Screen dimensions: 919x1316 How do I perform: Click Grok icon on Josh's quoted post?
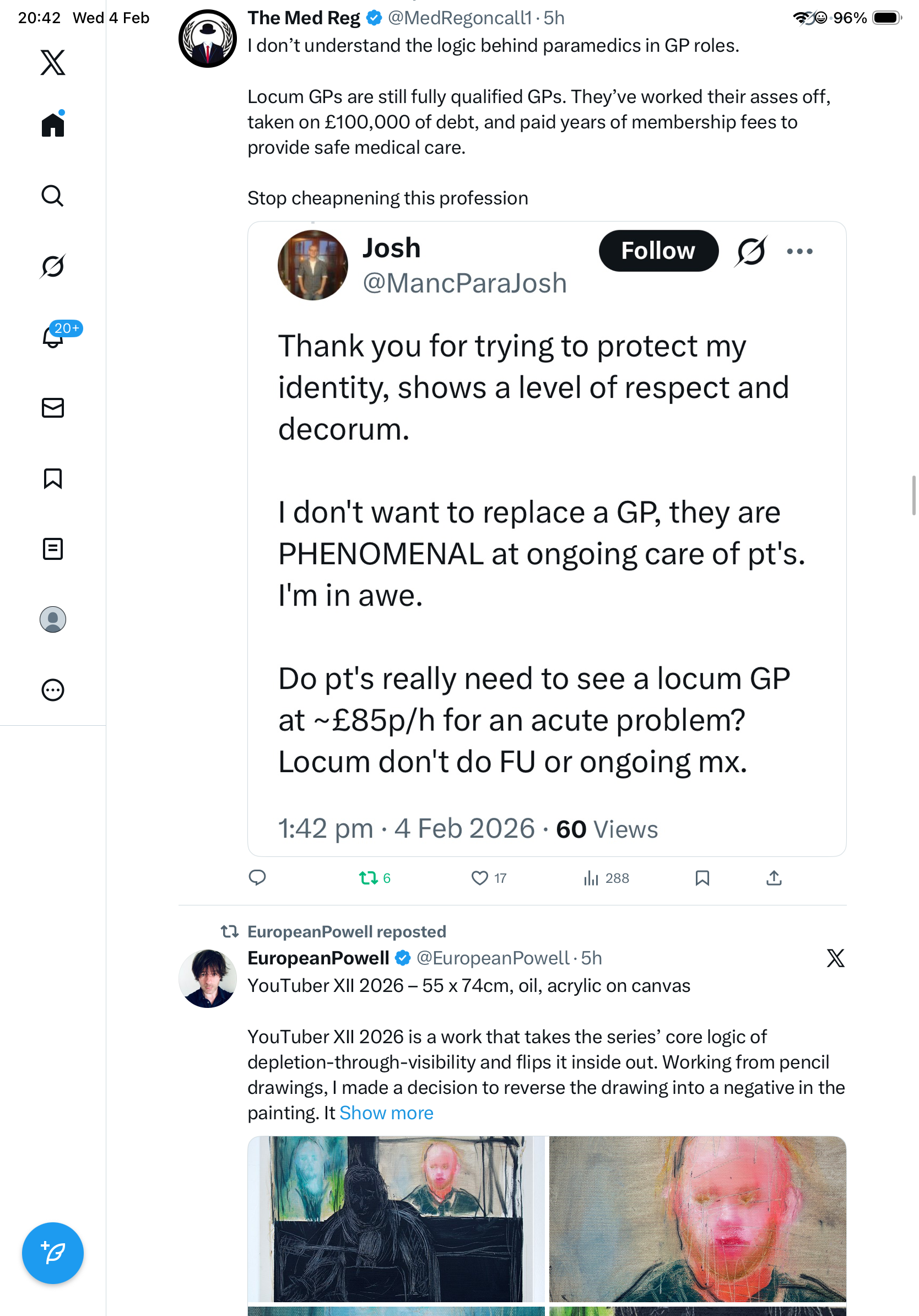(750, 251)
